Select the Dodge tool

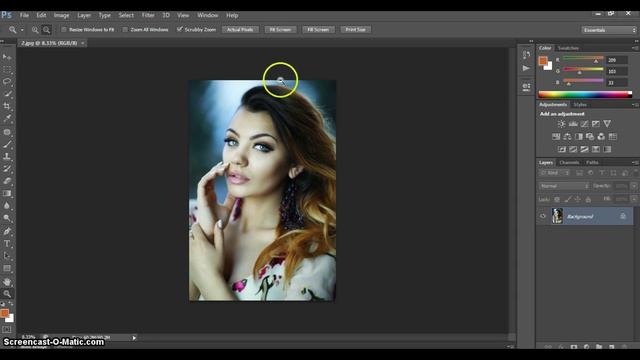point(7,218)
